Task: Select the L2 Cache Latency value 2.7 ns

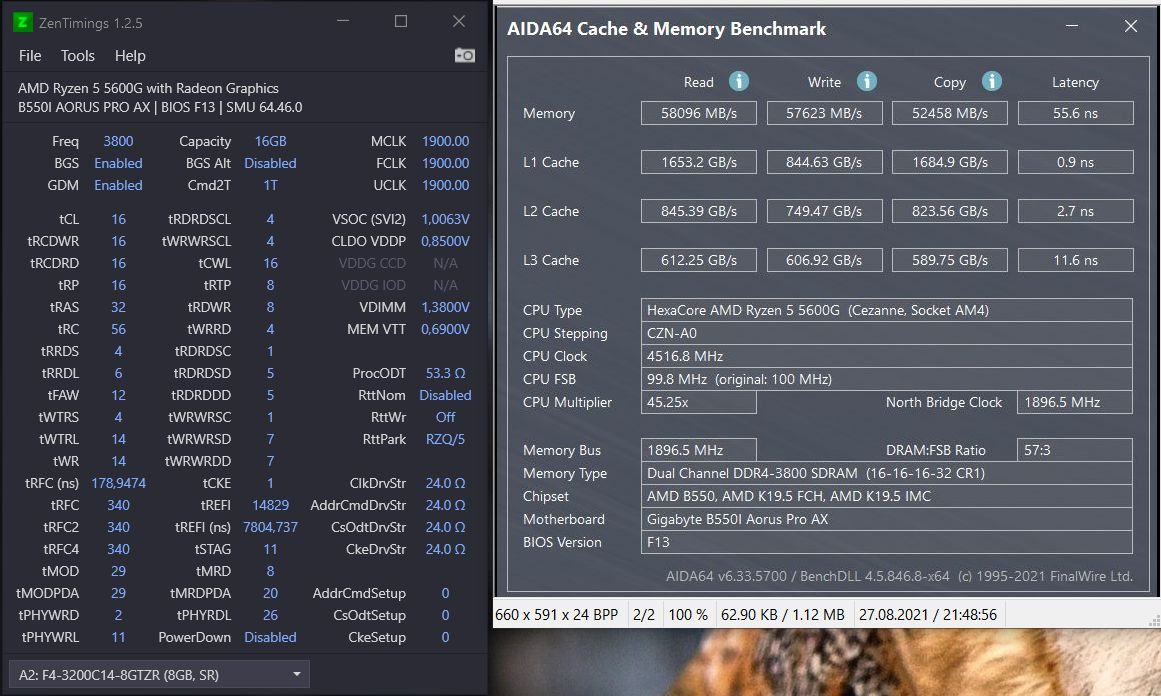Action: pyautogui.click(x=1076, y=211)
